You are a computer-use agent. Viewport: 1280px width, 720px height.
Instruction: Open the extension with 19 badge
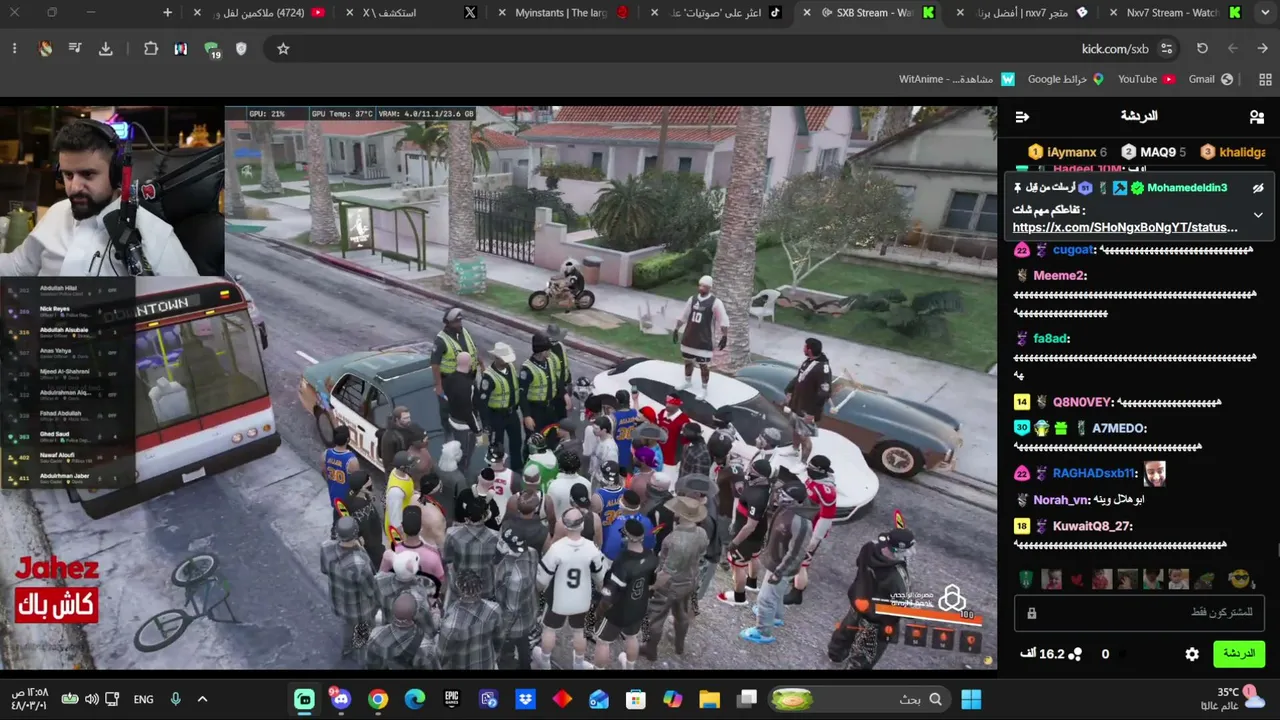tap(212, 49)
